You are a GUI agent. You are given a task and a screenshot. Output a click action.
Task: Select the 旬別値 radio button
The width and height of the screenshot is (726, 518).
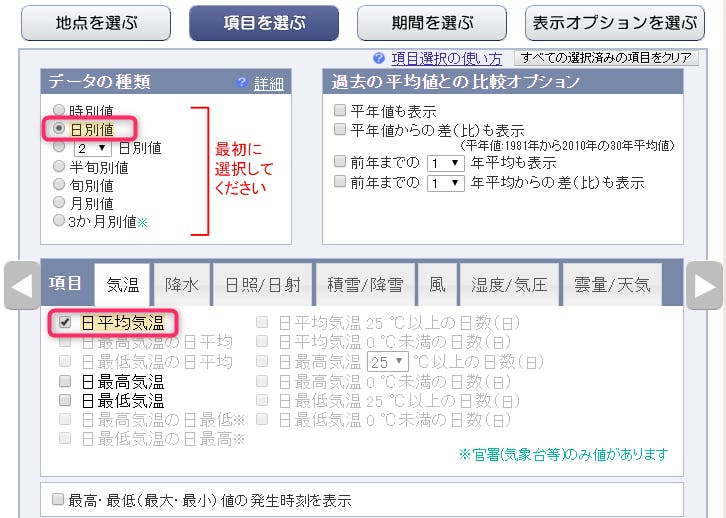(x=59, y=184)
